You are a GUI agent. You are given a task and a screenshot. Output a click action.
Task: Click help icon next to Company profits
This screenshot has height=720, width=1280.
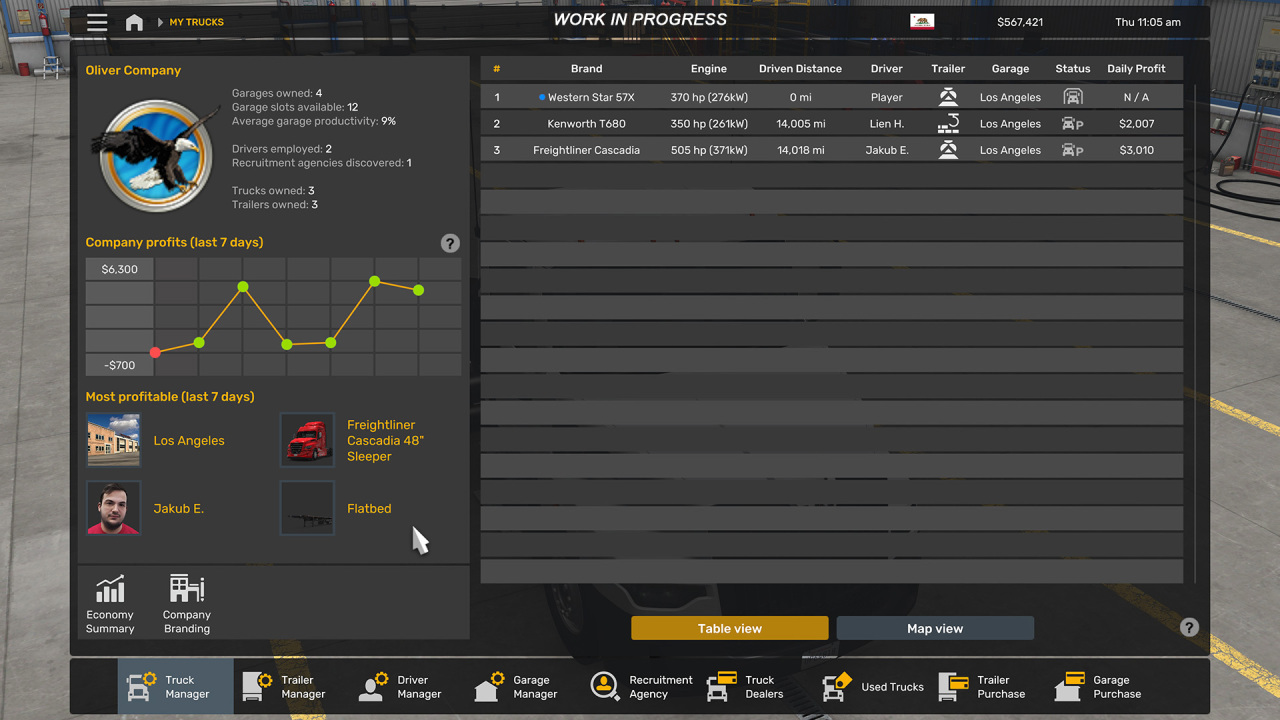coord(450,243)
